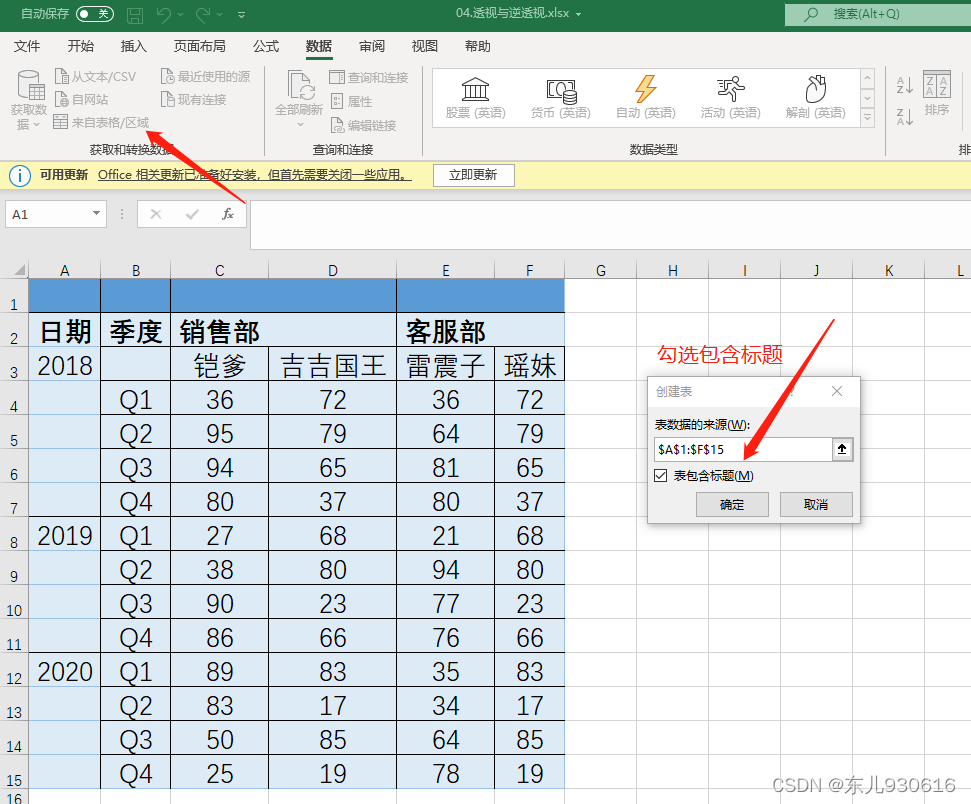Click the Update available info icon
The width and height of the screenshot is (971, 804).
[20, 176]
